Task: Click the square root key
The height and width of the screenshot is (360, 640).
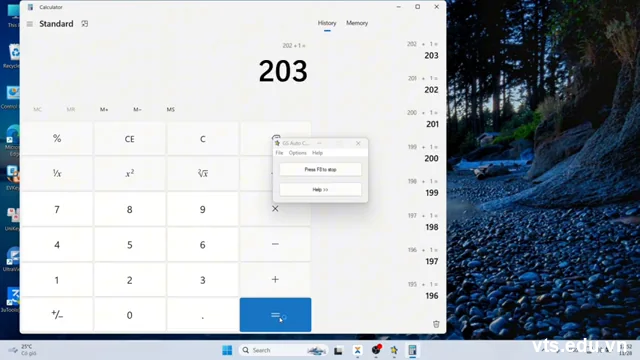Action: (202, 174)
